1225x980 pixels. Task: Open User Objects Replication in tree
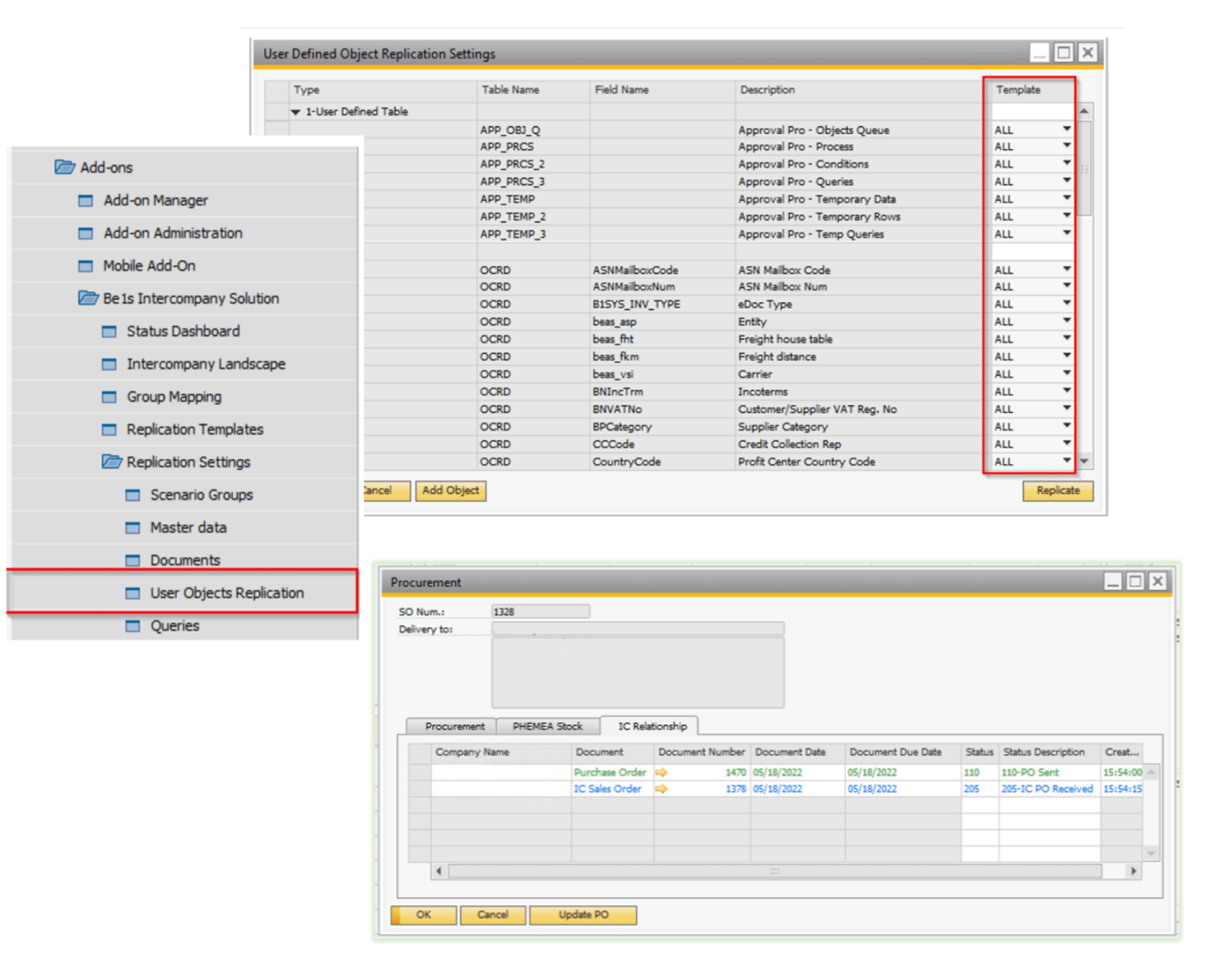pos(226,592)
